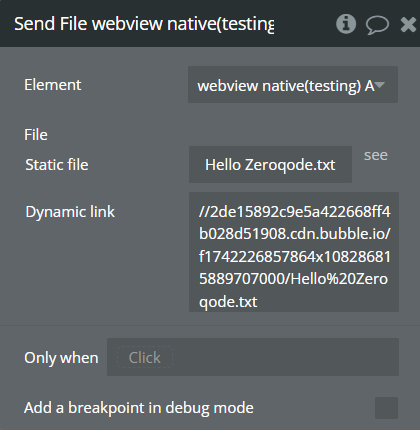Click the 'Add a breakpoint in debug mode' label
420x430 pixels.
139,408
